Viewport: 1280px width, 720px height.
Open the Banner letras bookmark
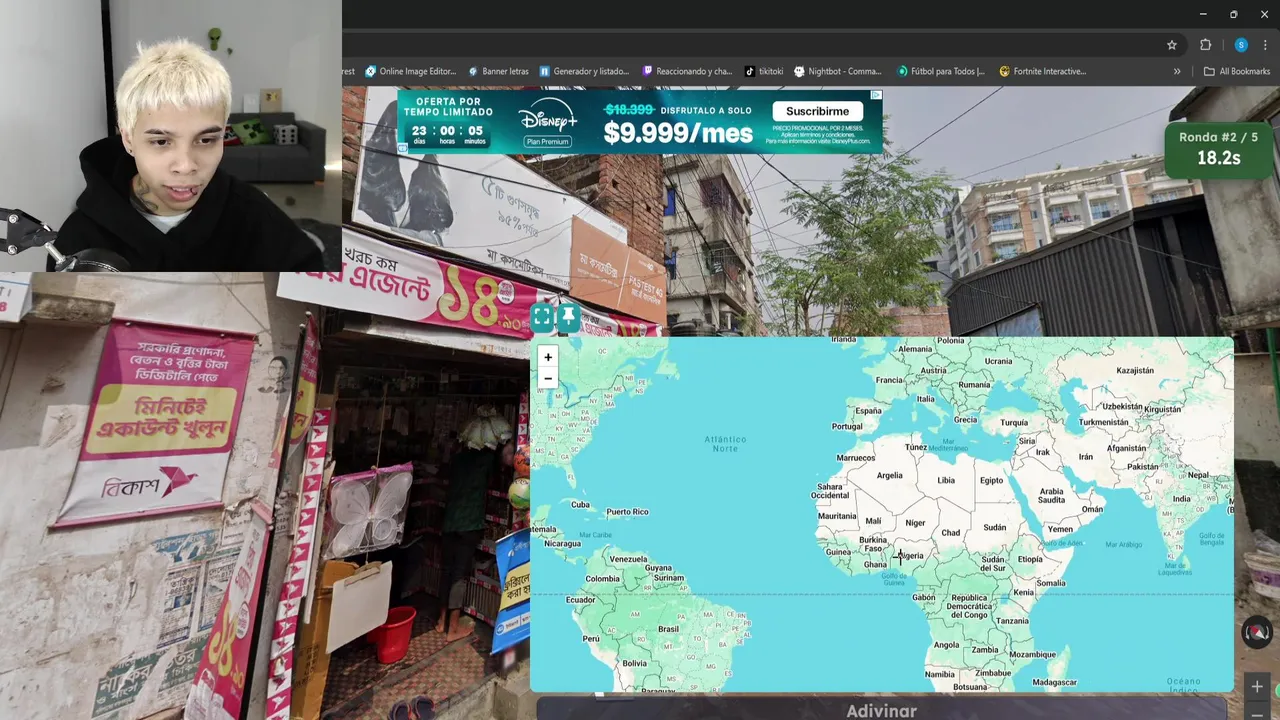click(498, 71)
